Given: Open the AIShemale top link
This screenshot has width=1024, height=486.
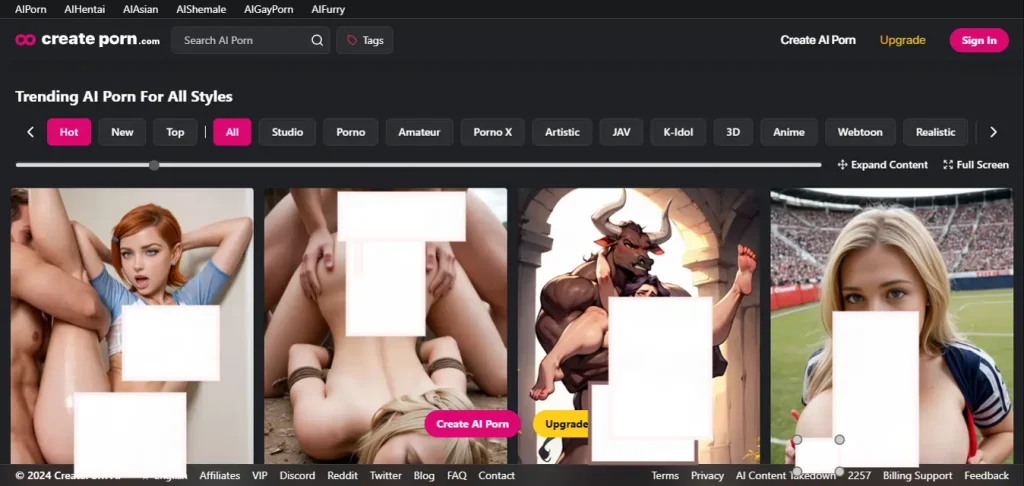Looking at the screenshot, I should (x=201, y=9).
